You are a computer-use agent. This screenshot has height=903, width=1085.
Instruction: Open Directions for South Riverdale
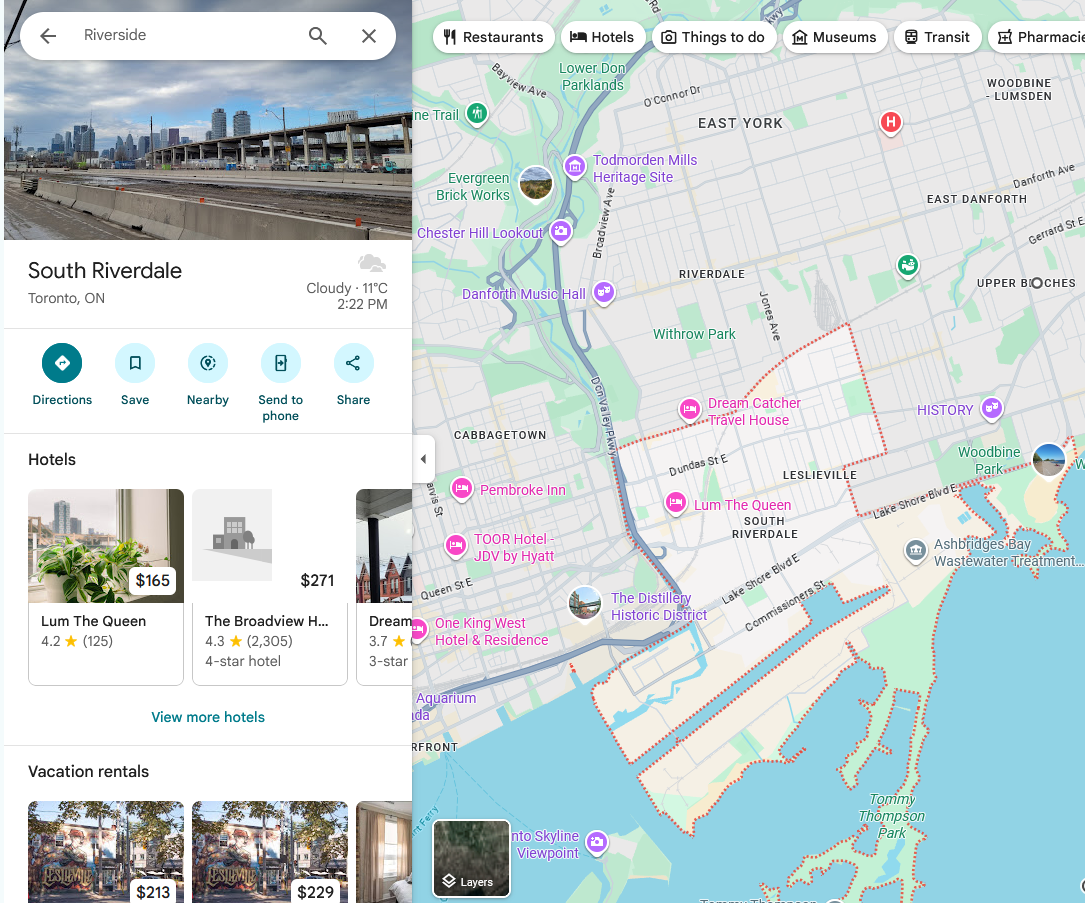click(62, 364)
